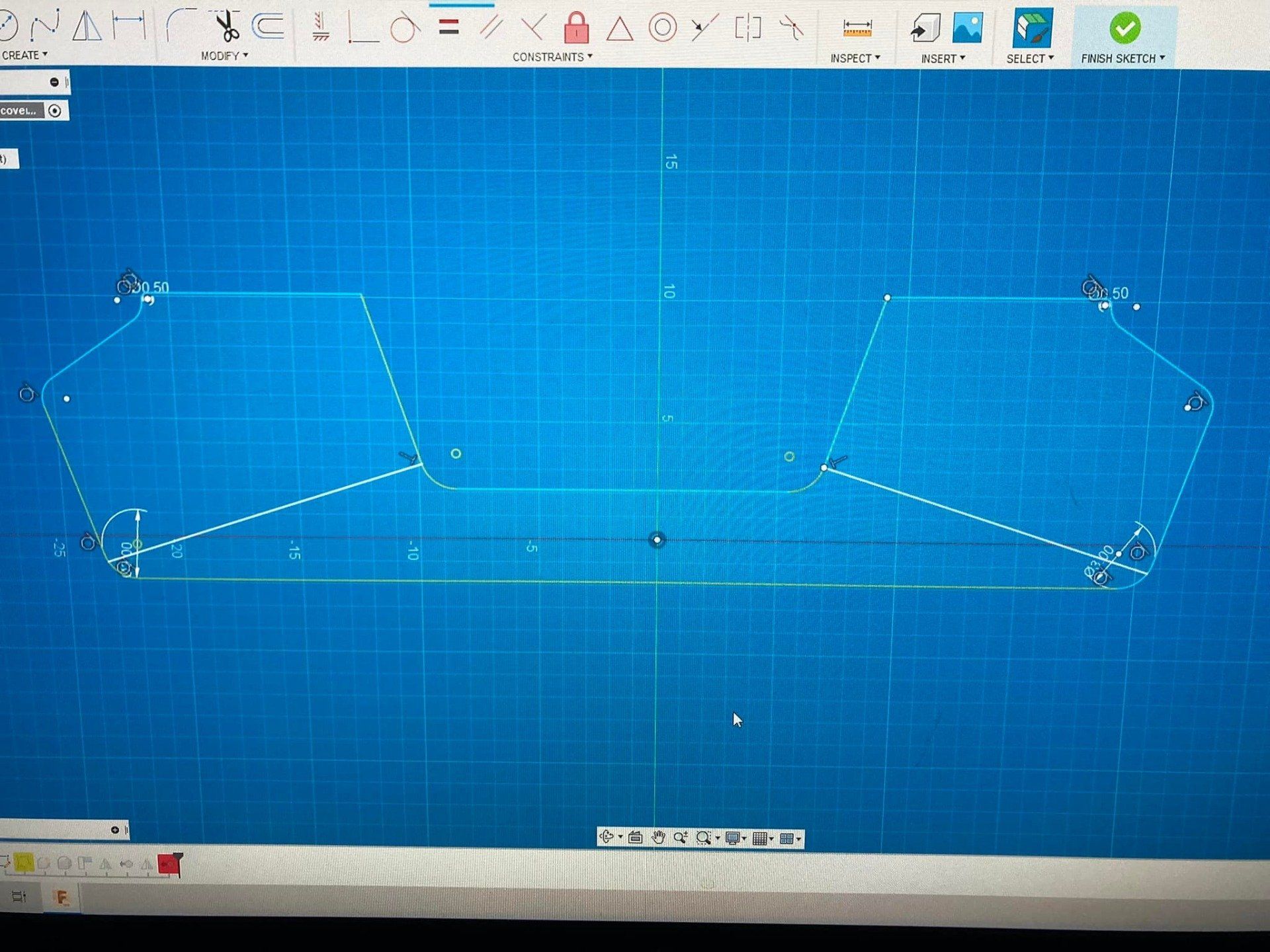Toggle the cover component radio button

(55, 111)
